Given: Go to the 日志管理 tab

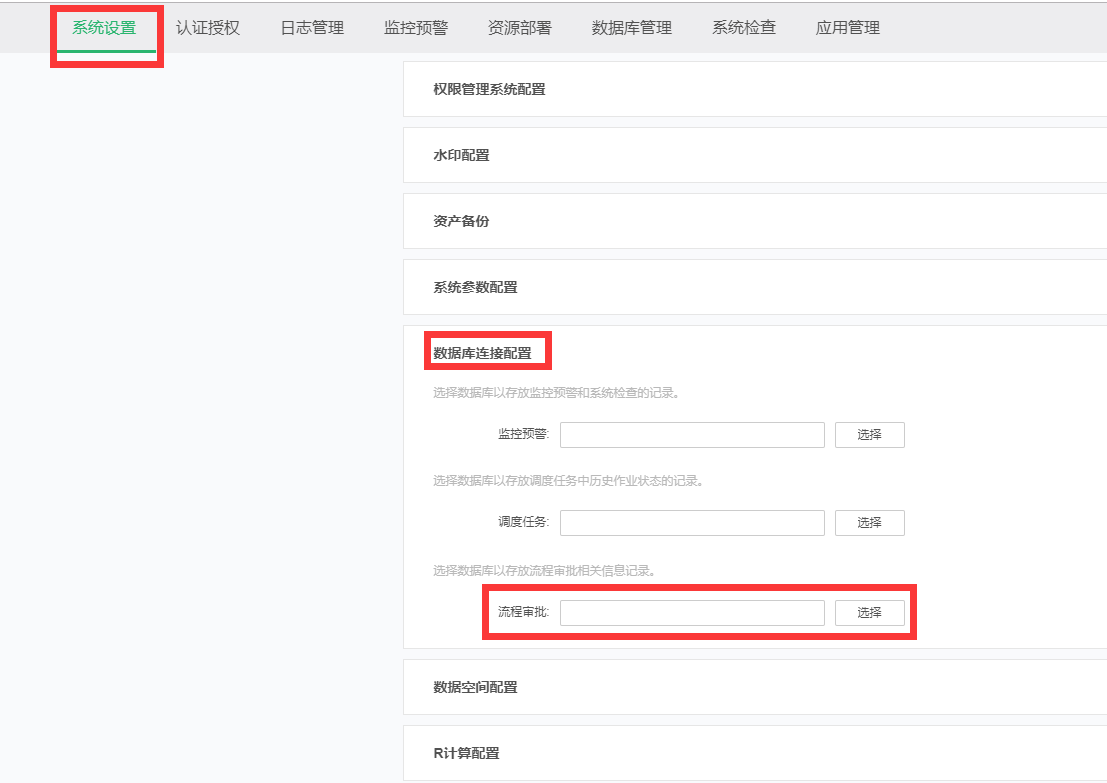Looking at the screenshot, I should click(312, 28).
